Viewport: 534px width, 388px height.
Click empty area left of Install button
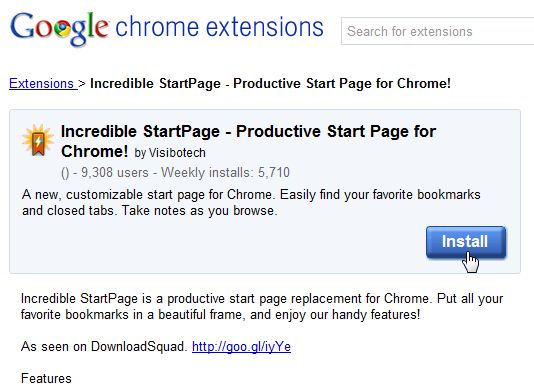click(x=221, y=242)
